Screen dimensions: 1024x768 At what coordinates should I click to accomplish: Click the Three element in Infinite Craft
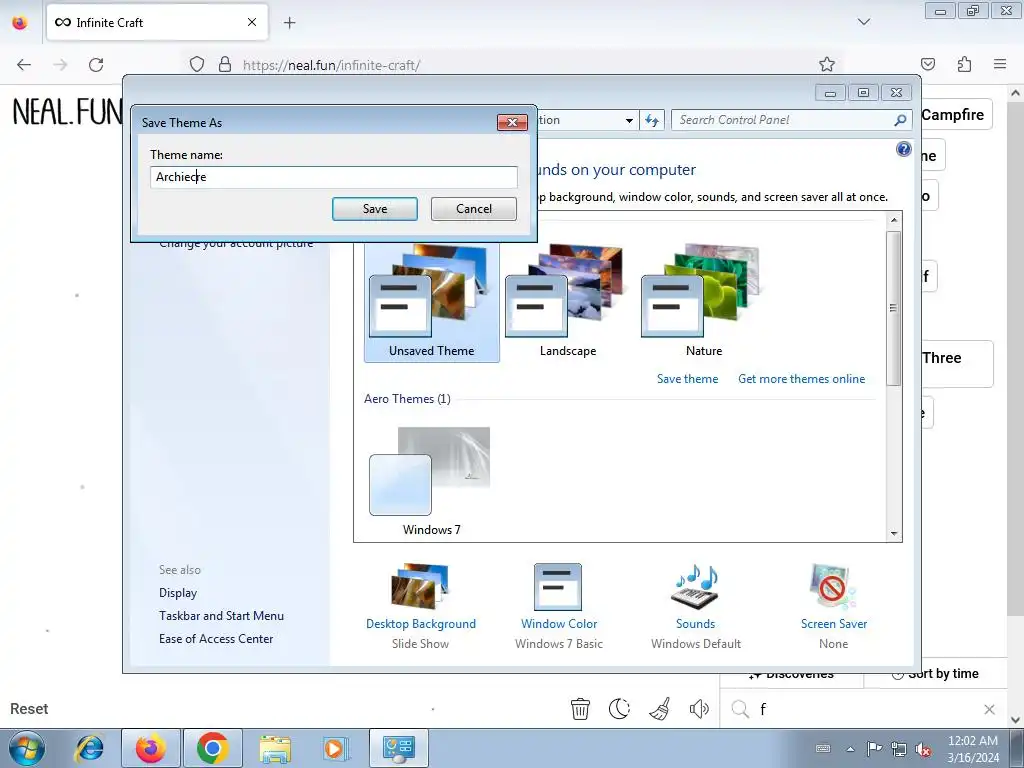pyautogui.click(x=957, y=364)
